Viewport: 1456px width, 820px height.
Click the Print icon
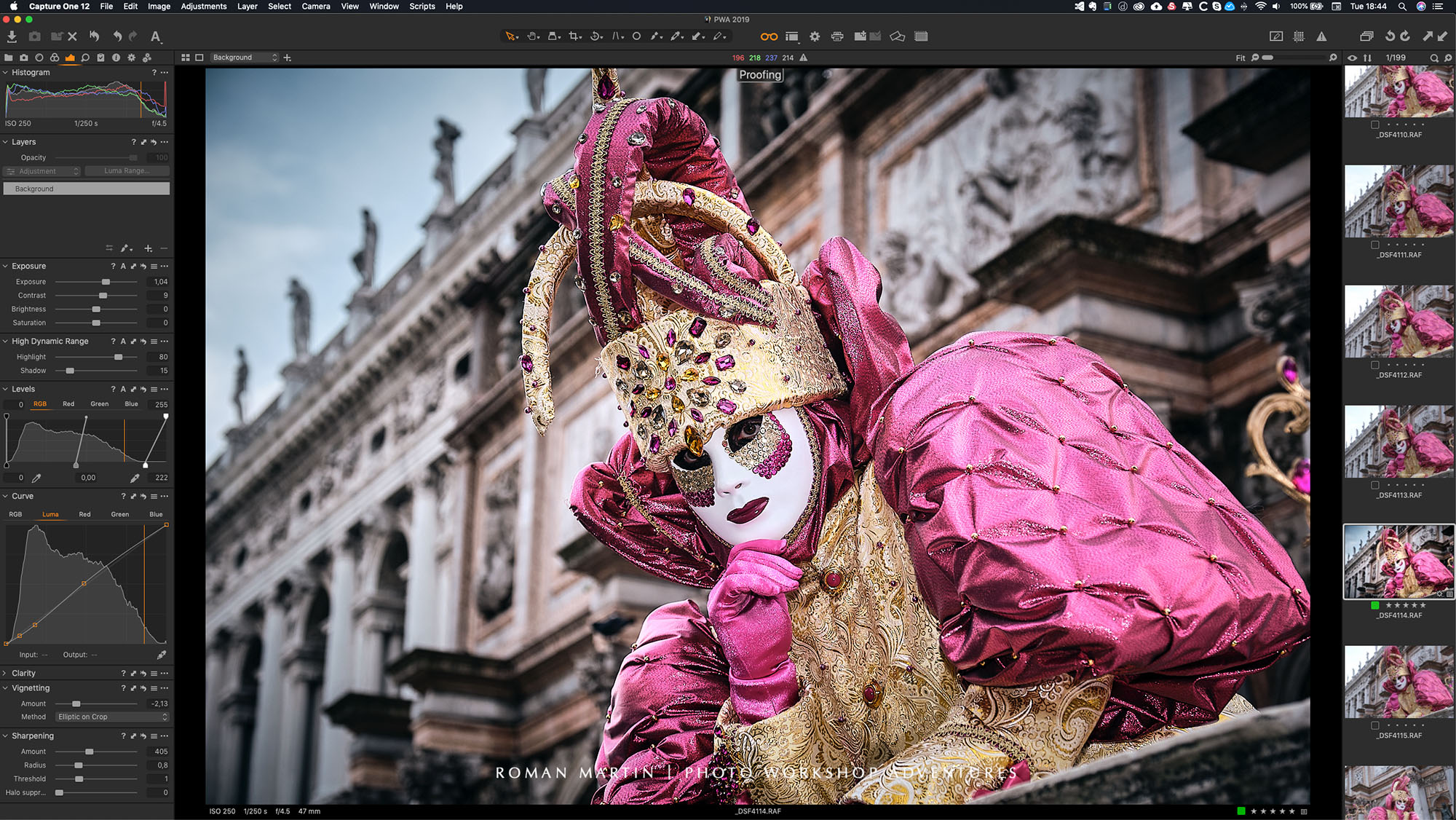tap(837, 36)
